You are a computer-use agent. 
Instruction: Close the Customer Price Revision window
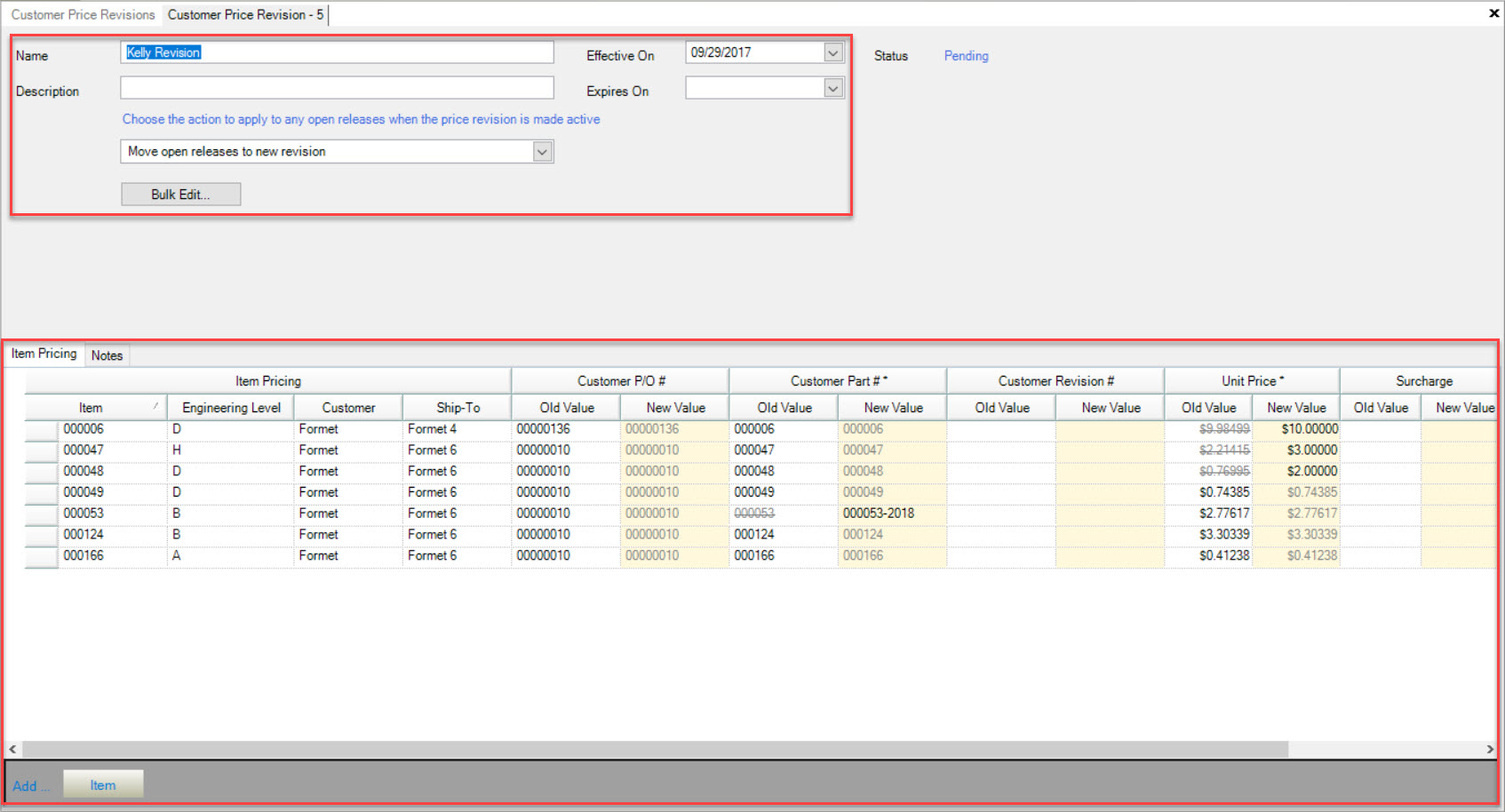1493,13
